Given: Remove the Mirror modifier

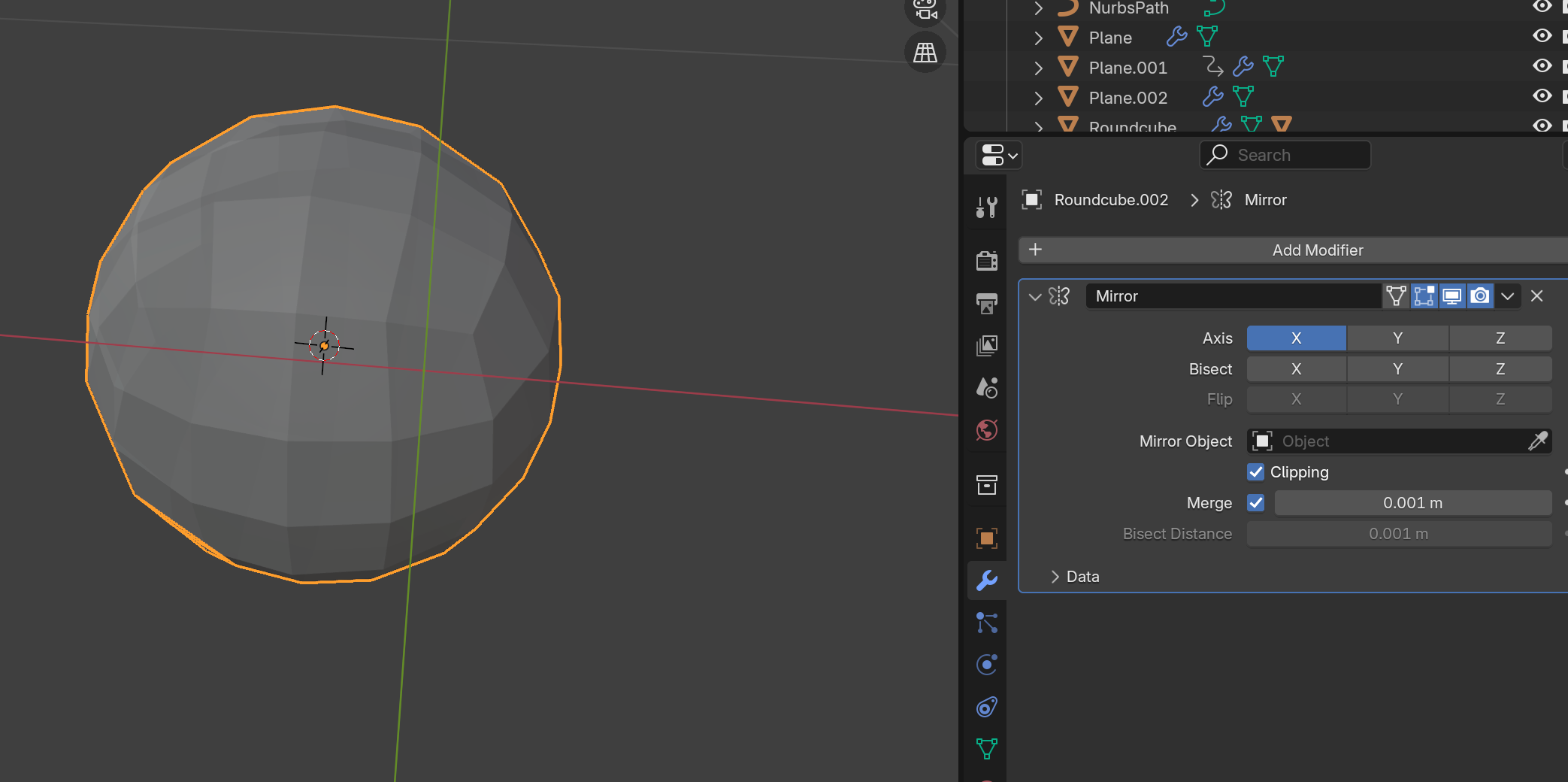Looking at the screenshot, I should point(1537,296).
